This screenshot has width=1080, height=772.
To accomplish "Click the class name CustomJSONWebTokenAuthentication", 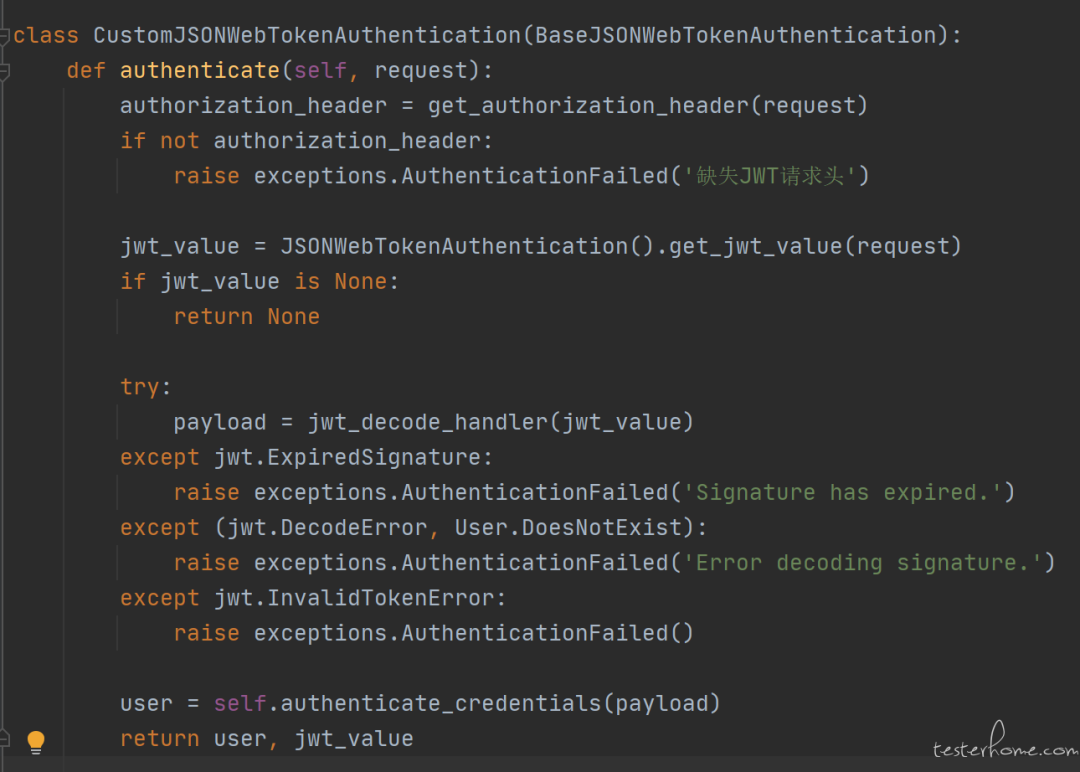I will coord(307,35).
